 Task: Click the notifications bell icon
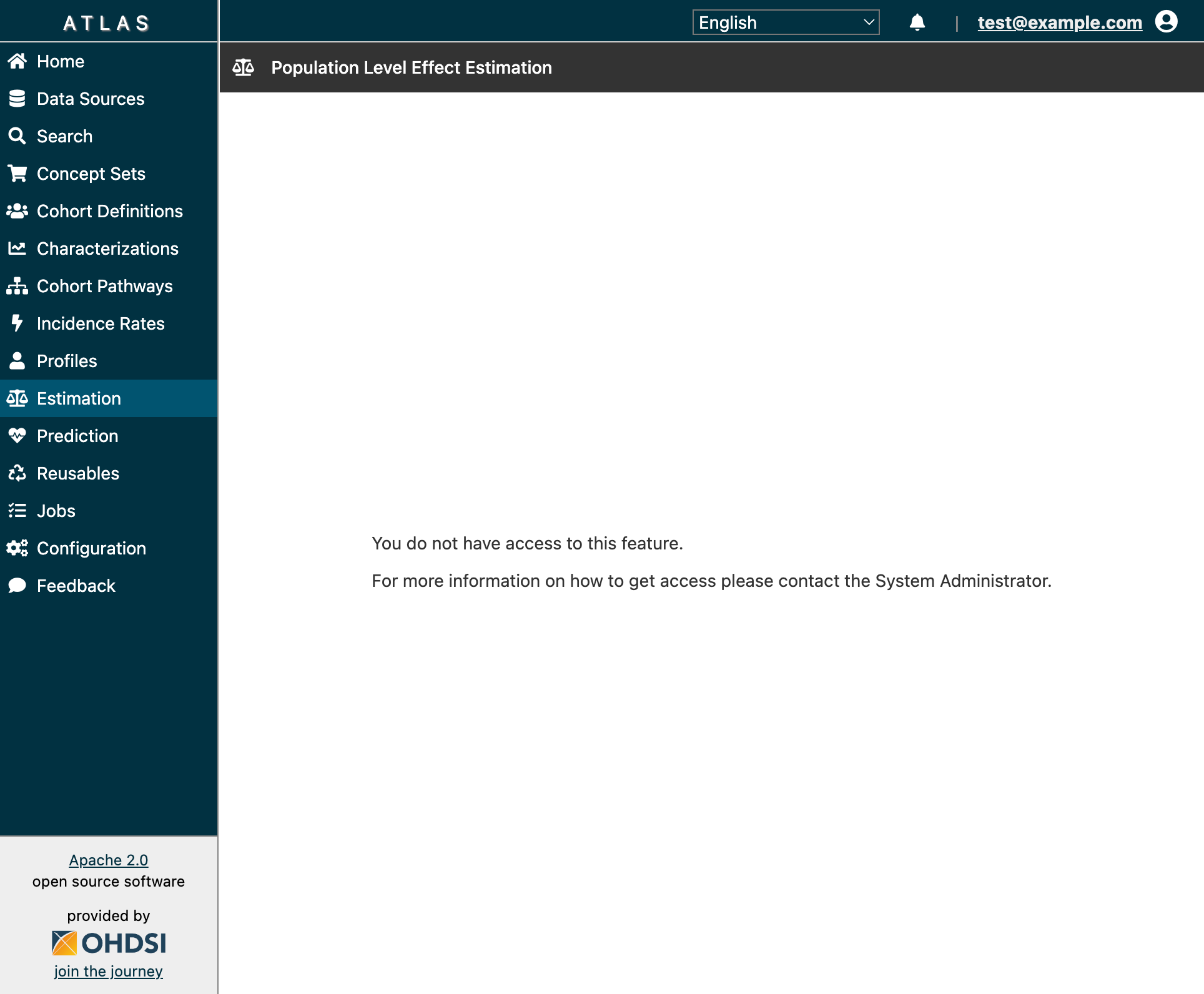click(917, 22)
